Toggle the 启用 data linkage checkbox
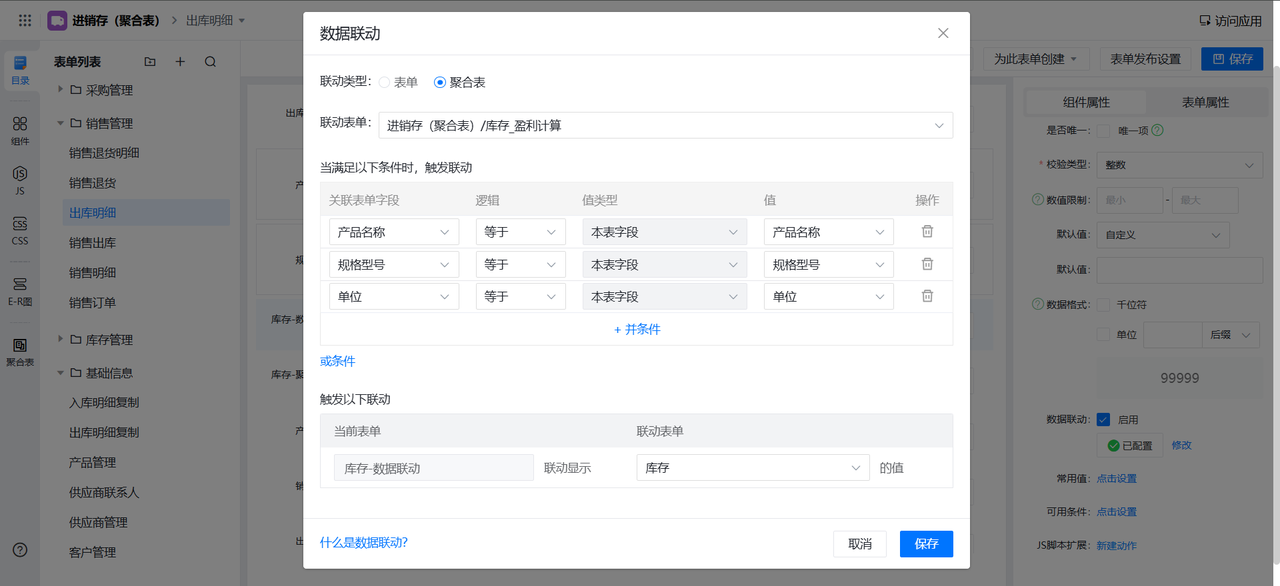 point(1104,420)
